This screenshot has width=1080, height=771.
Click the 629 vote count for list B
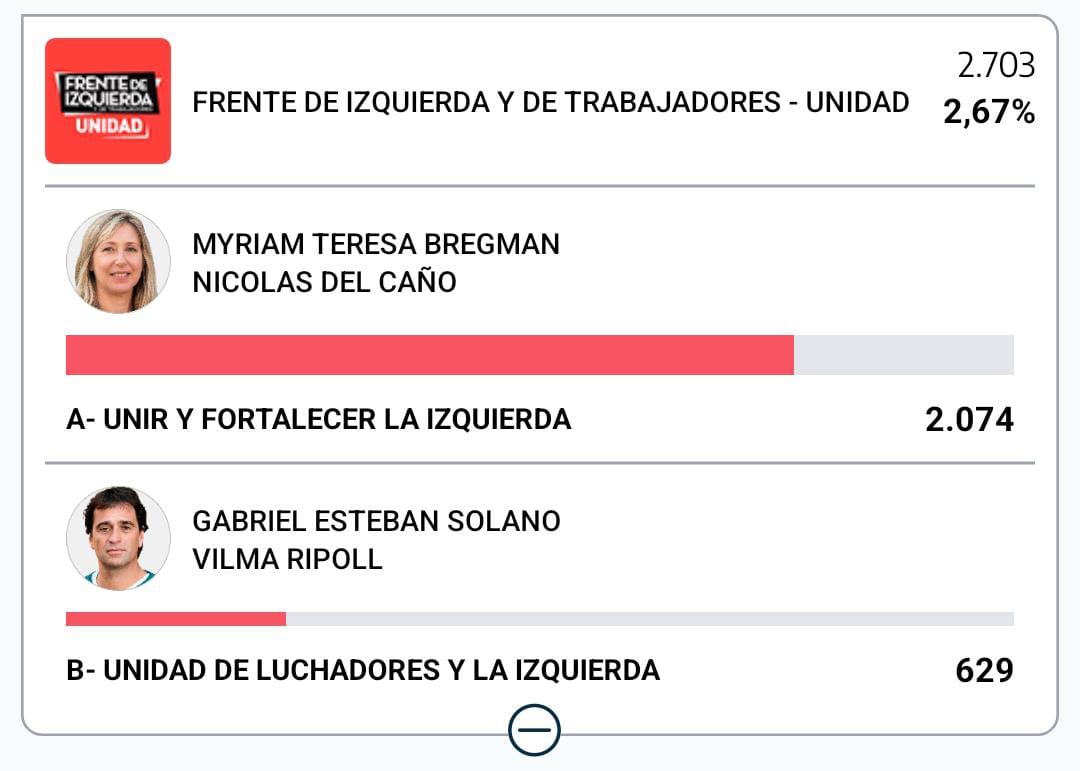pyautogui.click(x=984, y=670)
